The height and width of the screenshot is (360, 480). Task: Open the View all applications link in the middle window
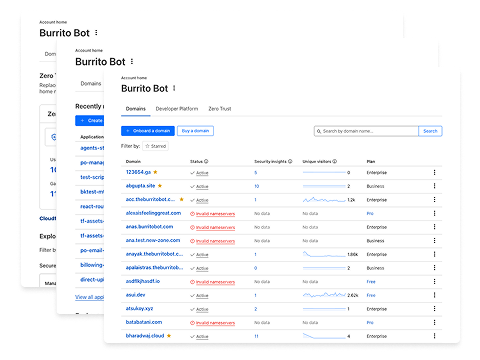90,297
